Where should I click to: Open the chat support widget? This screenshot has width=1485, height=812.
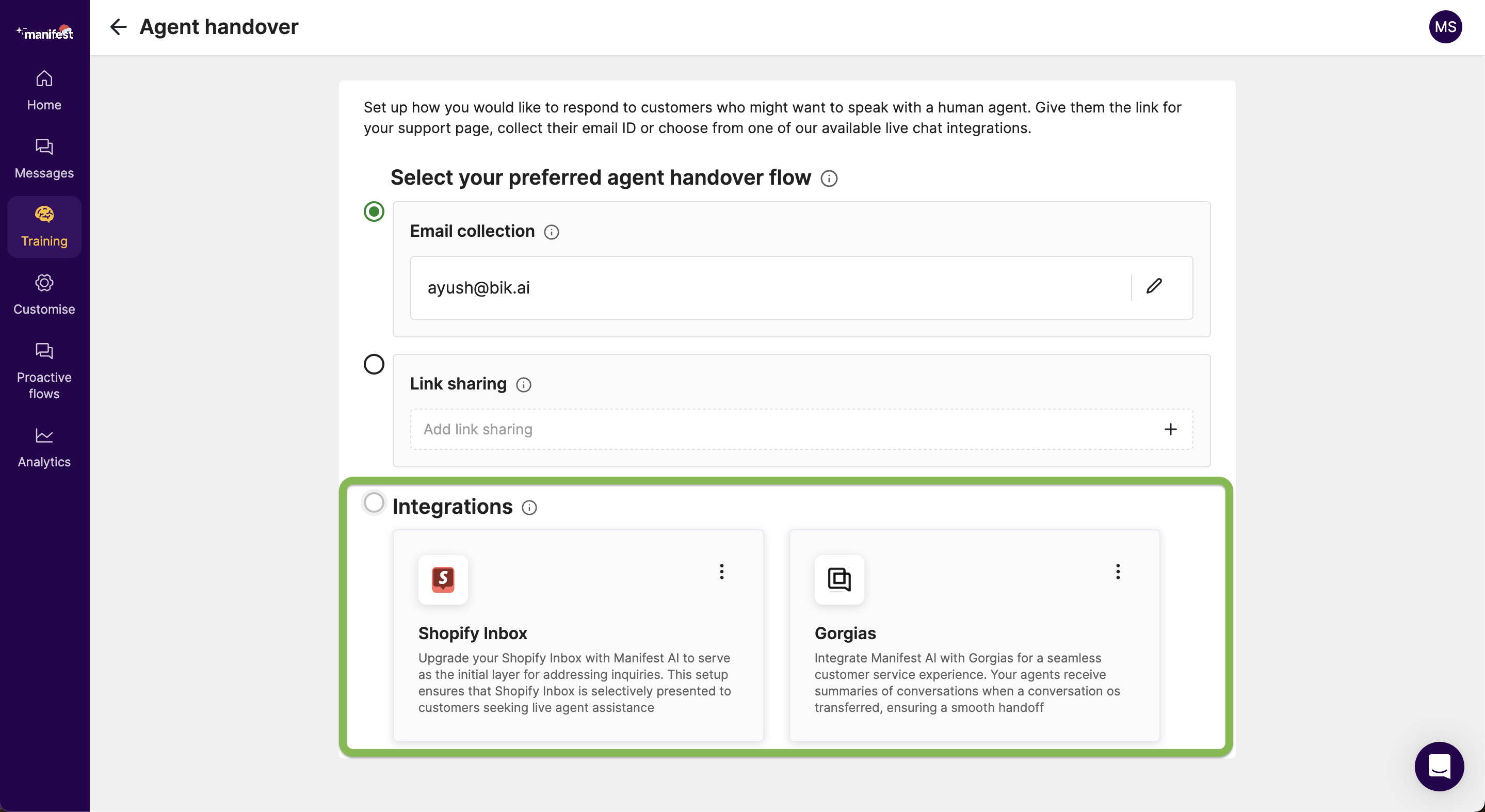coord(1439,766)
